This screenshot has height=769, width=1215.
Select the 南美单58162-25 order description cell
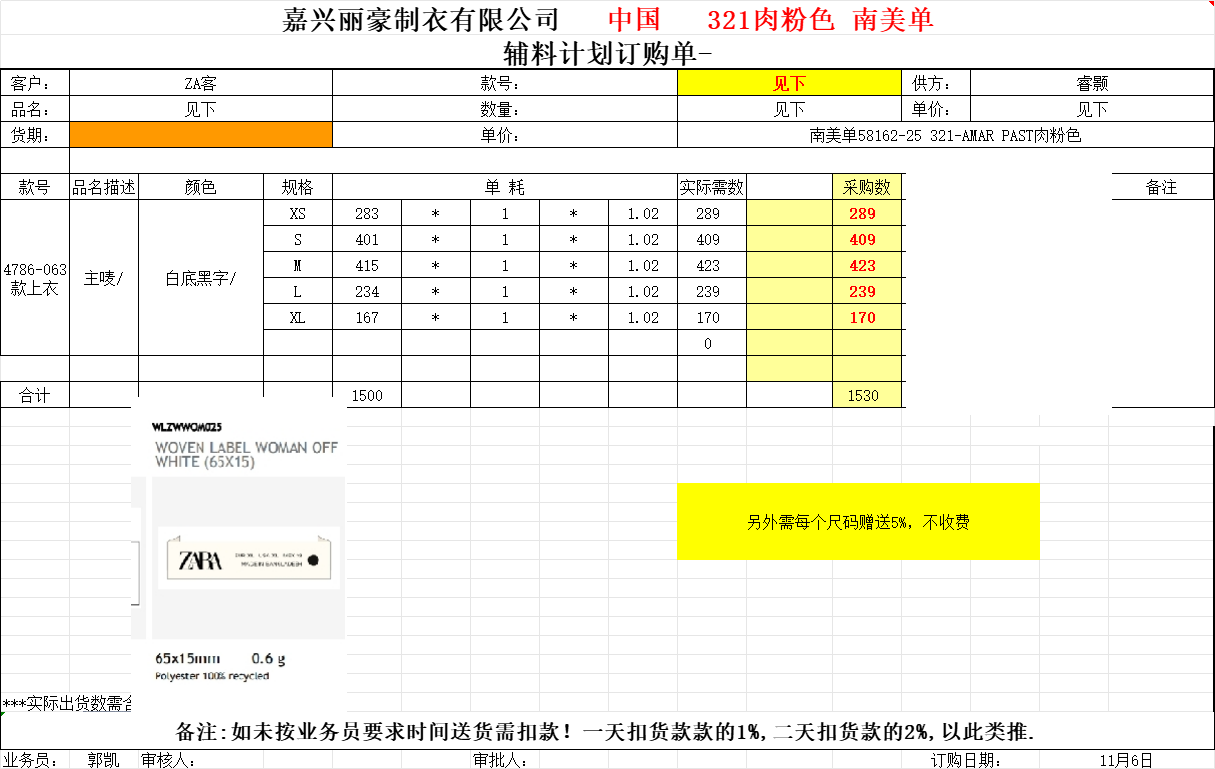point(944,135)
